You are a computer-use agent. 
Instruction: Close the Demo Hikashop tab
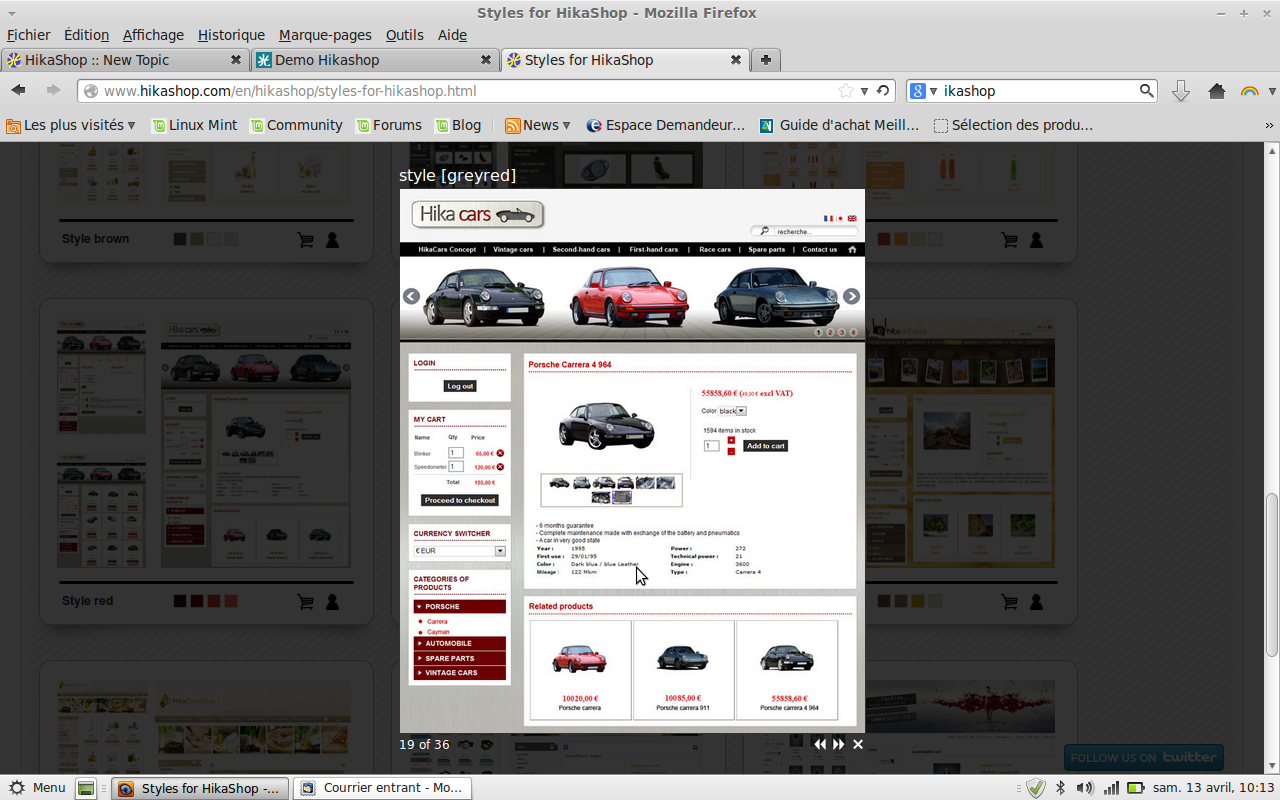[x=486, y=60]
